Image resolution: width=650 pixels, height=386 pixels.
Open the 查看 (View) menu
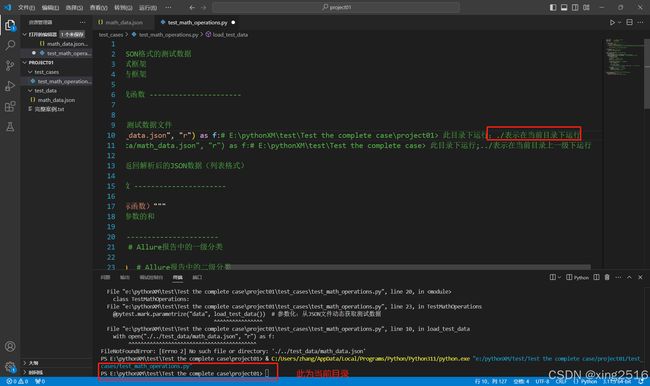[x=99, y=7]
